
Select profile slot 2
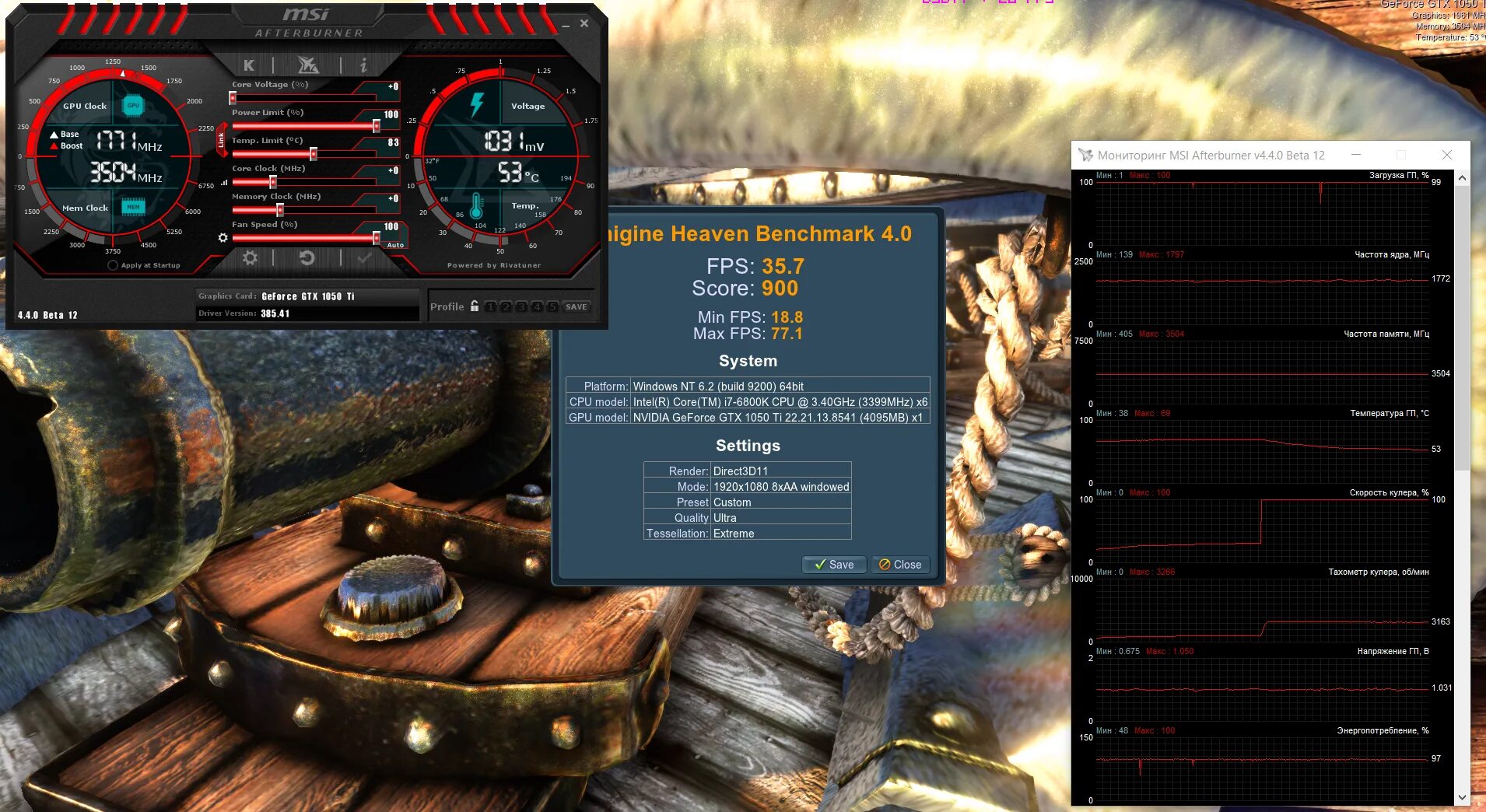(x=506, y=306)
